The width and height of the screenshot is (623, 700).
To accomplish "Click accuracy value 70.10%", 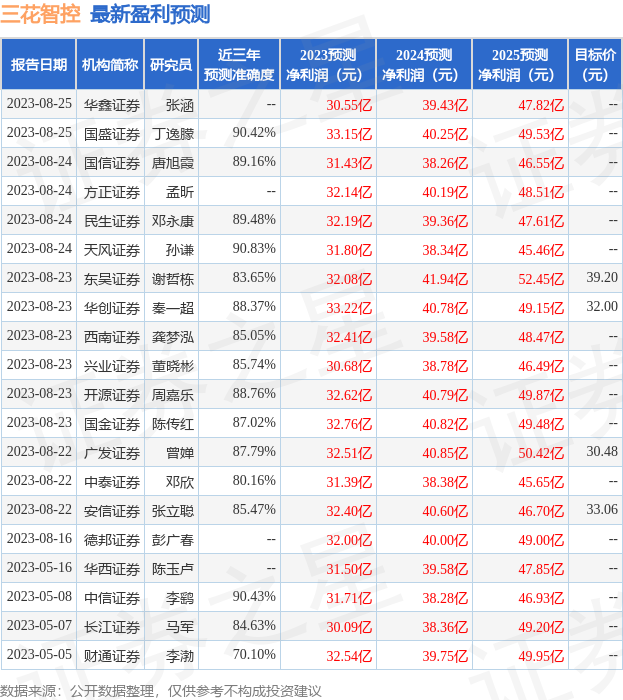I will (254, 655).
